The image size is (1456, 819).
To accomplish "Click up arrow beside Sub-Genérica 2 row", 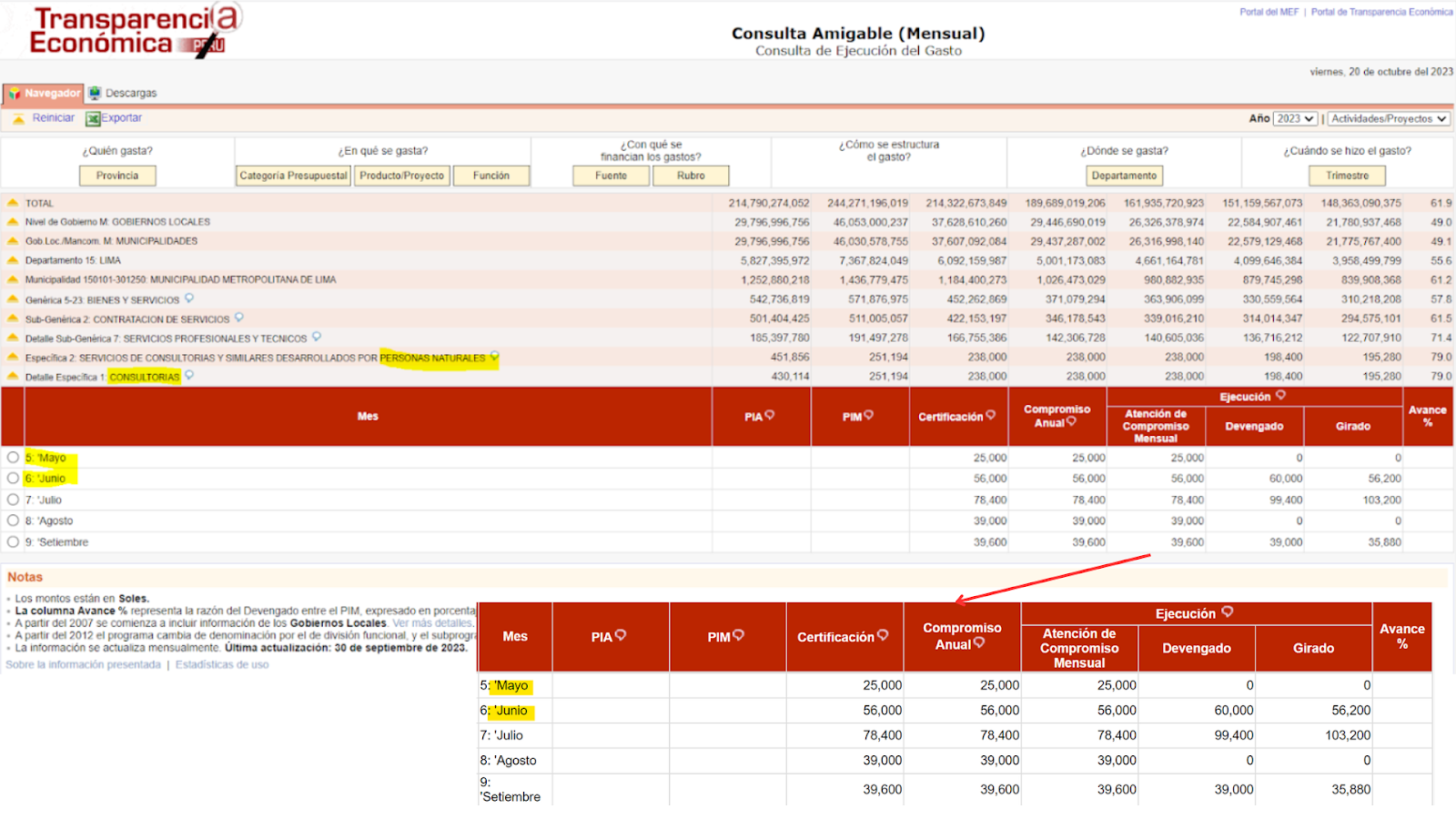I will coord(13,318).
